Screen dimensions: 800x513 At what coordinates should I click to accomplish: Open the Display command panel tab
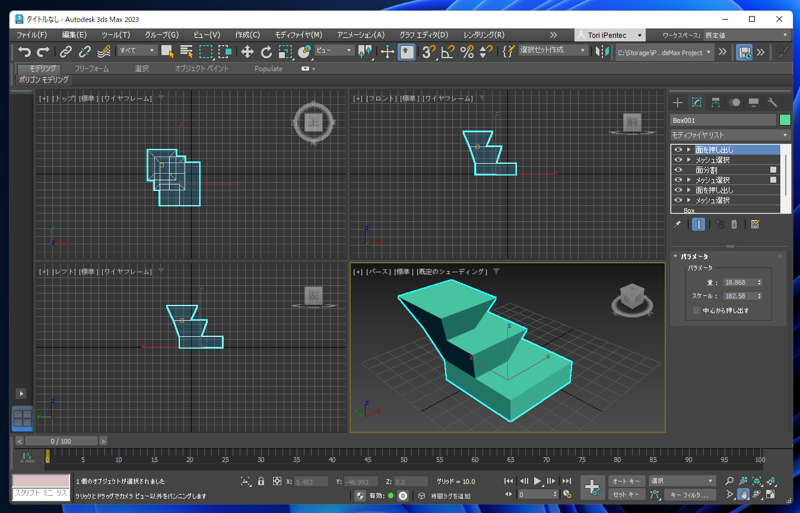754,103
